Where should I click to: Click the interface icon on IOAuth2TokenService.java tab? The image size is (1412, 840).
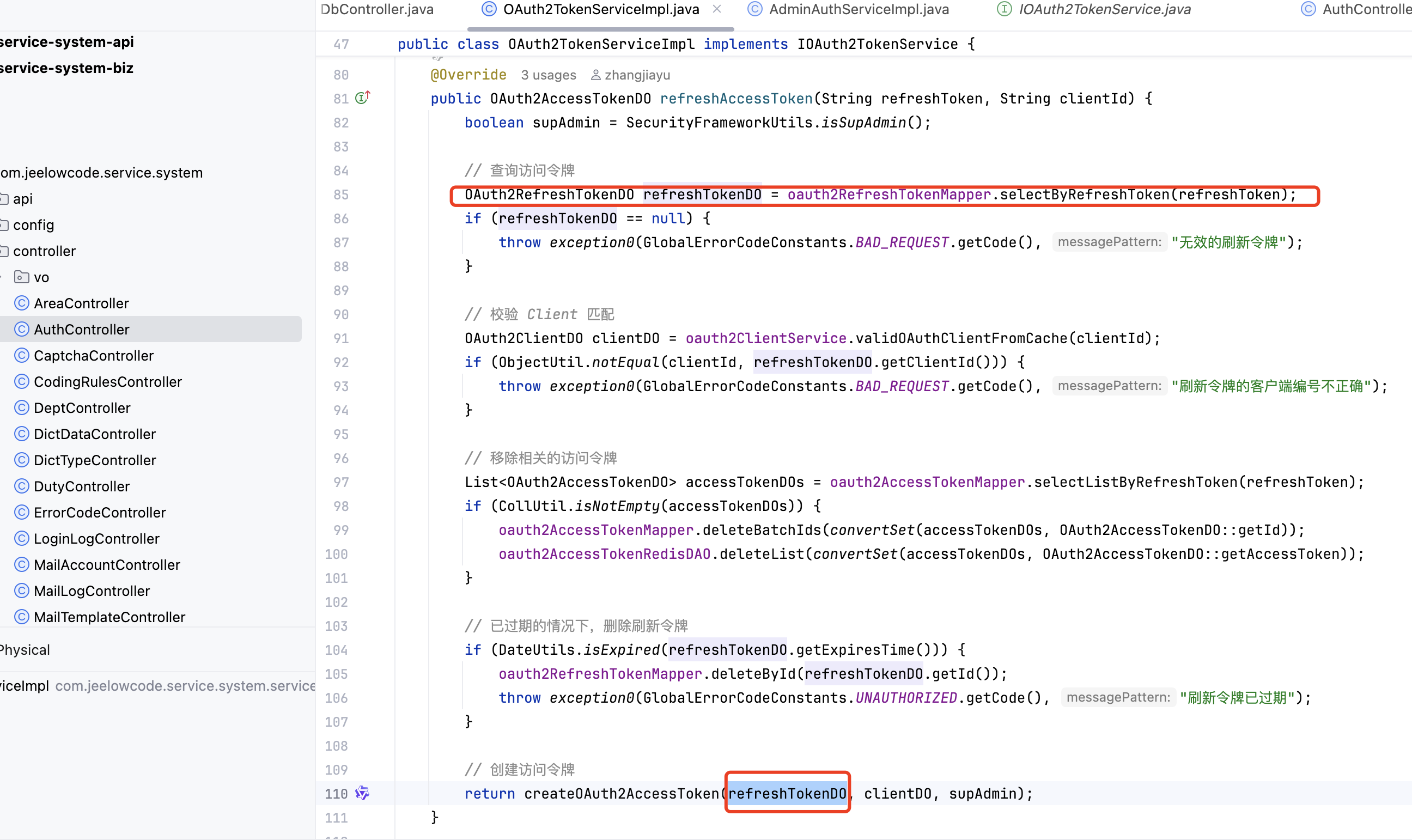click(x=1004, y=9)
